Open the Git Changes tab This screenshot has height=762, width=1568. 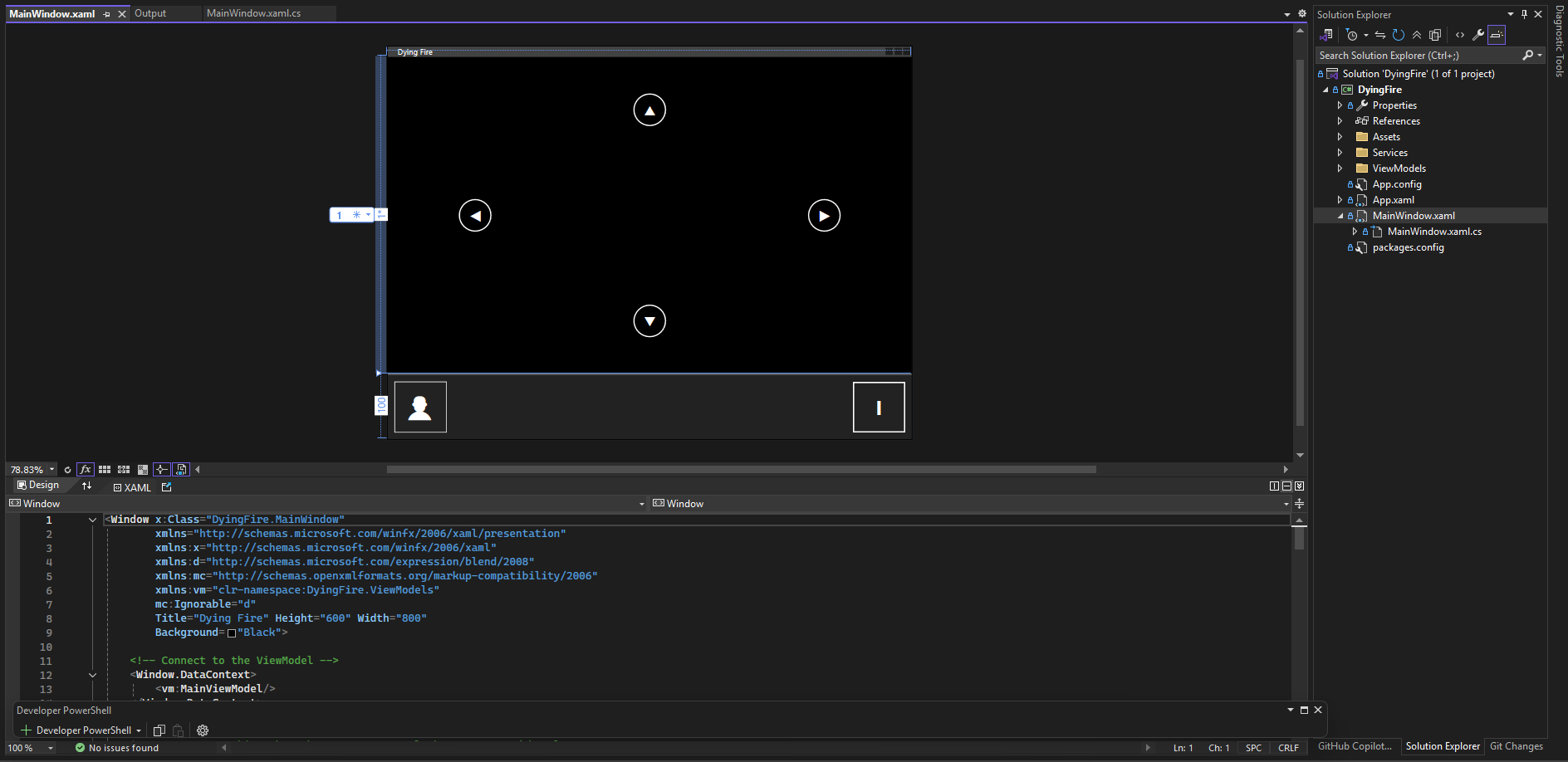point(1516,746)
